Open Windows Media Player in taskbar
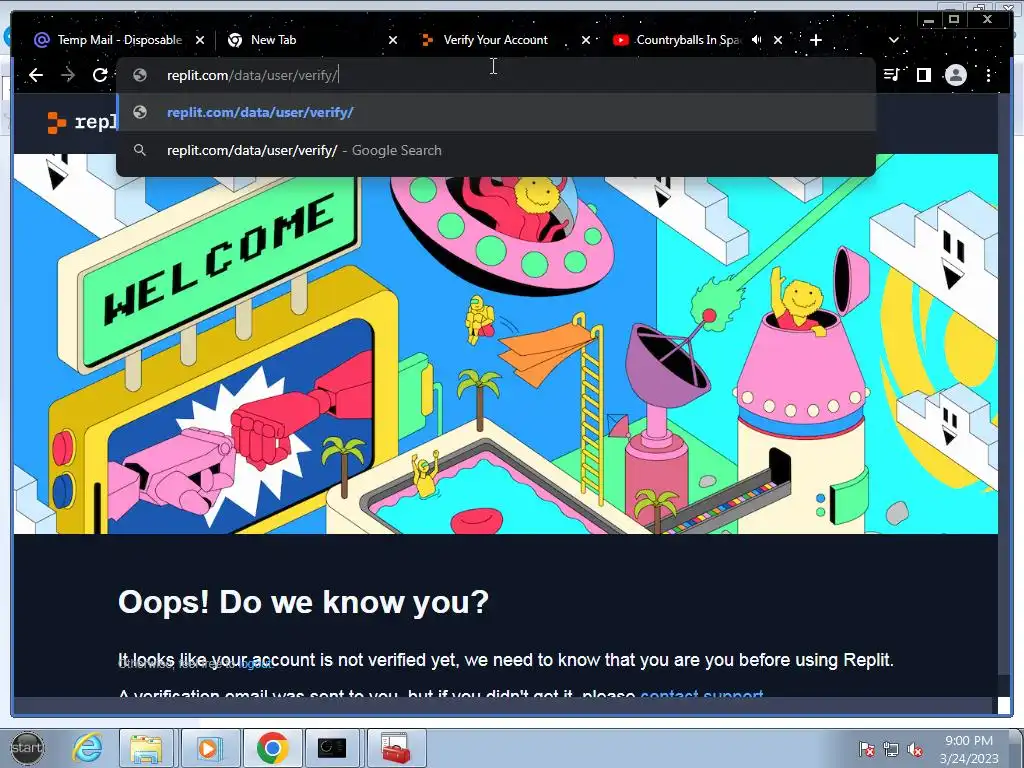The image size is (1024, 768). pos(208,748)
